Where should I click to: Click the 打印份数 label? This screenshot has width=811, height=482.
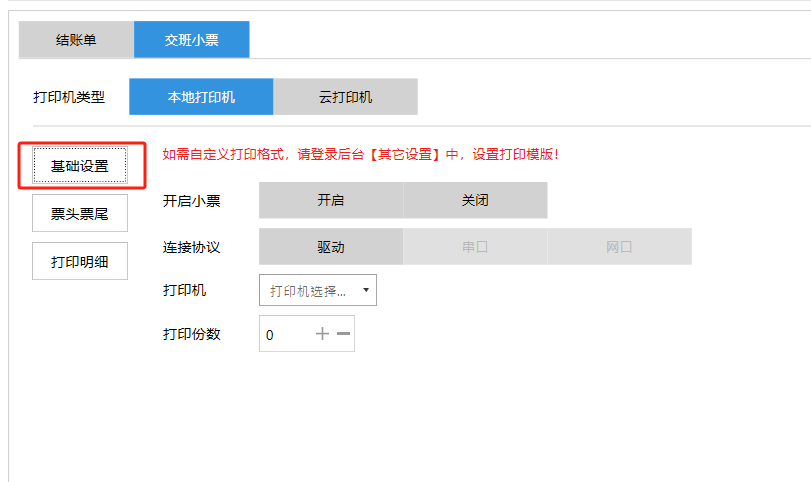(191, 334)
